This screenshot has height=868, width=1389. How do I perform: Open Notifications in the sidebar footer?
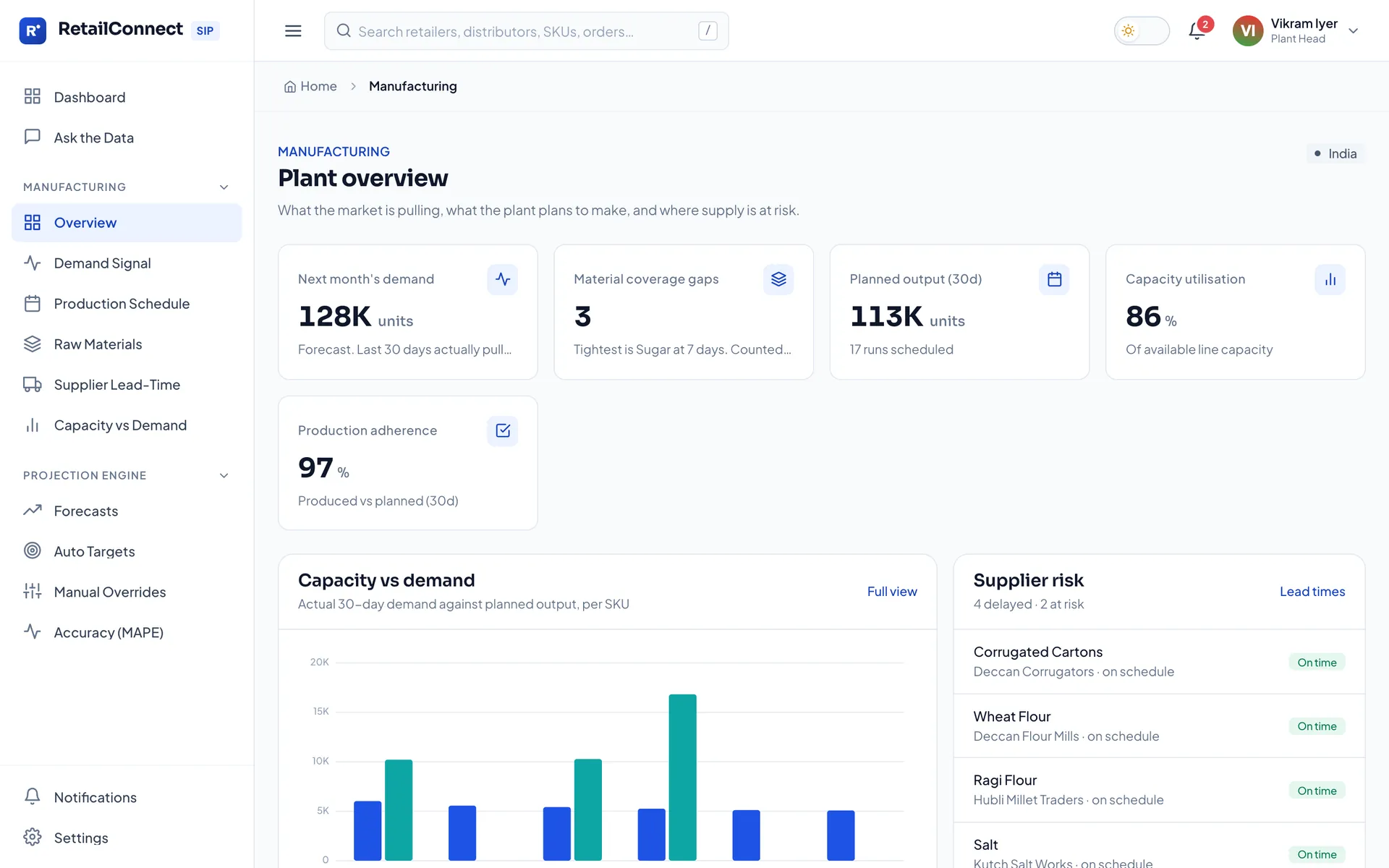127,797
